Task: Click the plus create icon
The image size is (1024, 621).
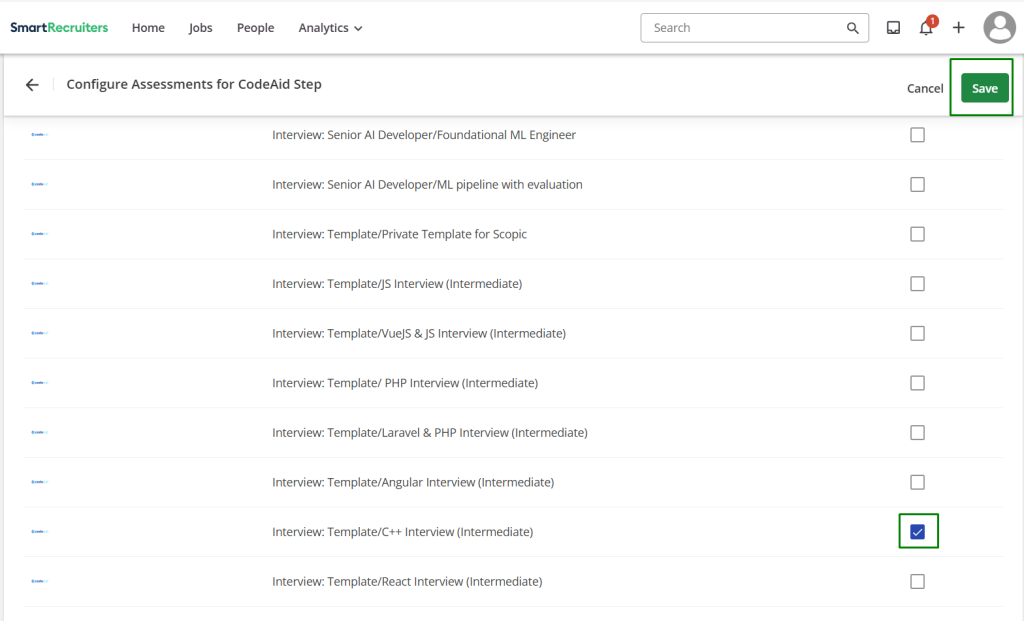Action: coord(958,28)
